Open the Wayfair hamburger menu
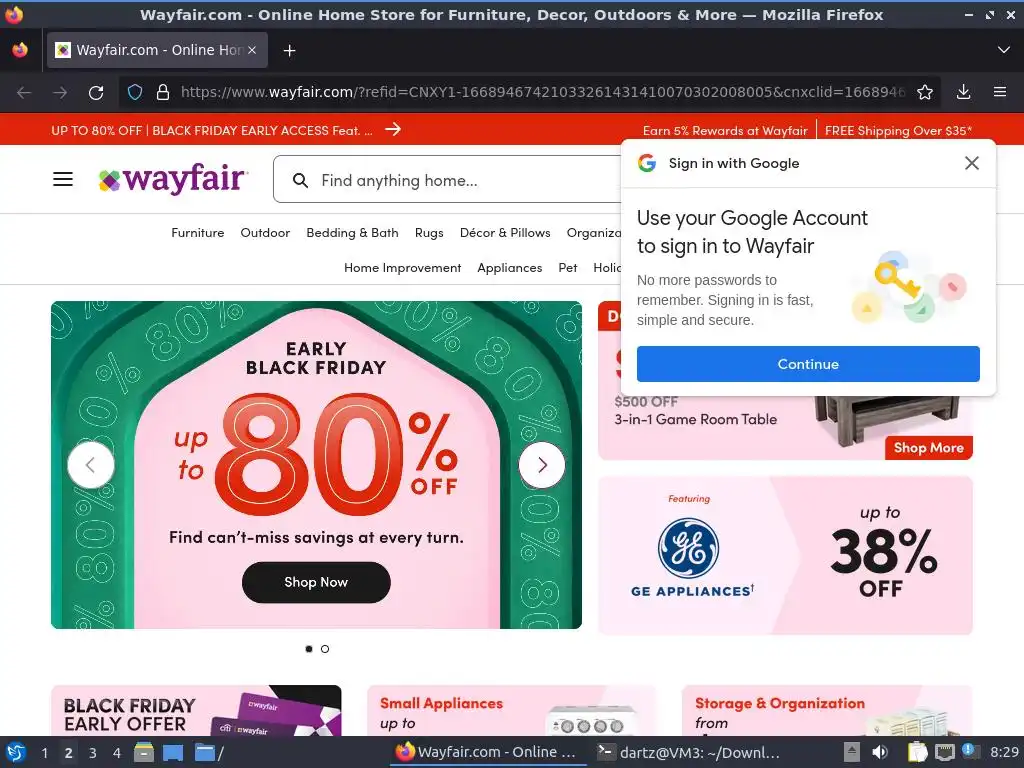The width and height of the screenshot is (1024, 768). [63, 179]
